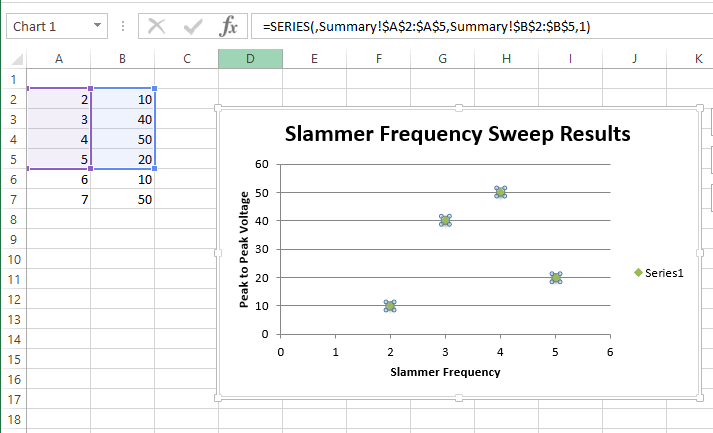Select the data point at 50 volts
Viewport: 713px width, 433px height.
500,192
